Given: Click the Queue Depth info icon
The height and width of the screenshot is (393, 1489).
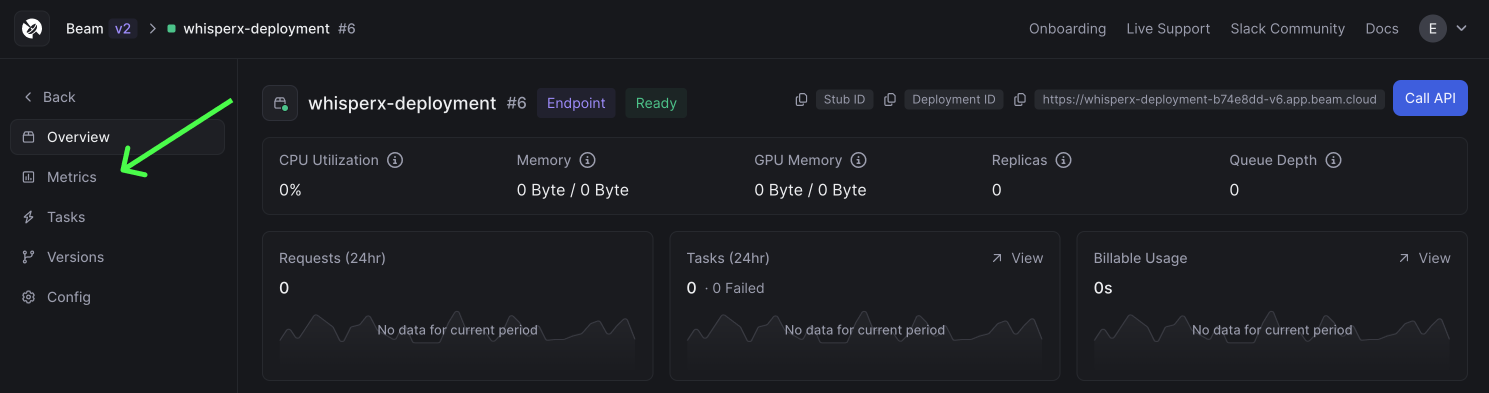Looking at the screenshot, I should 1333,160.
